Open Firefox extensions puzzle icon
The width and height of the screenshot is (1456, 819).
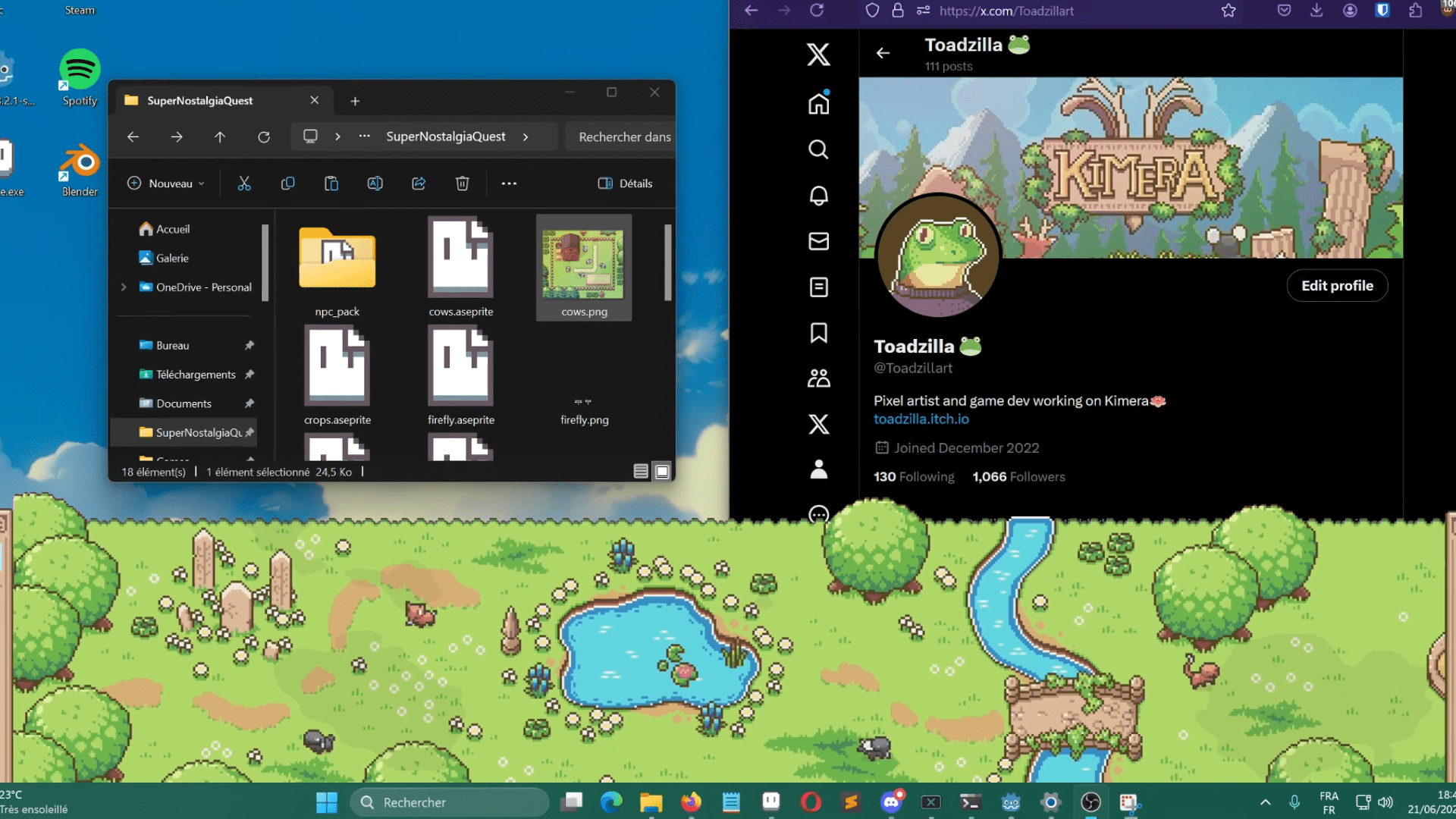pos(1416,11)
